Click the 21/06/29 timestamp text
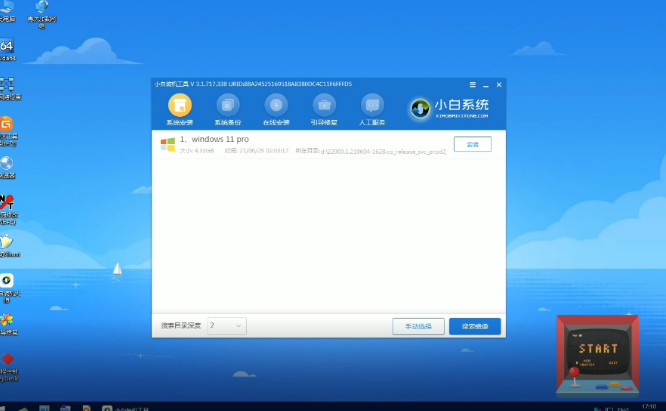Viewport: 666px width, 411px height. [x=263, y=151]
